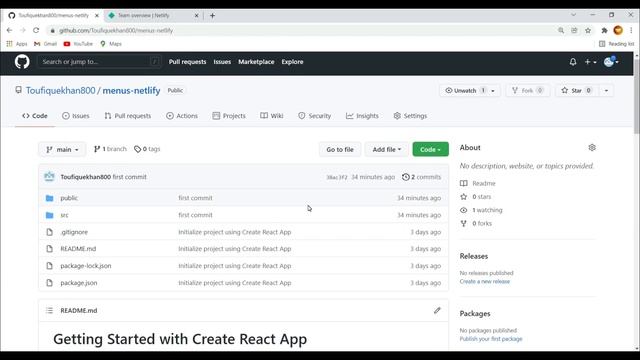Click the browser address bar URL
Viewport: 640px width, 360px height.
click(116, 30)
